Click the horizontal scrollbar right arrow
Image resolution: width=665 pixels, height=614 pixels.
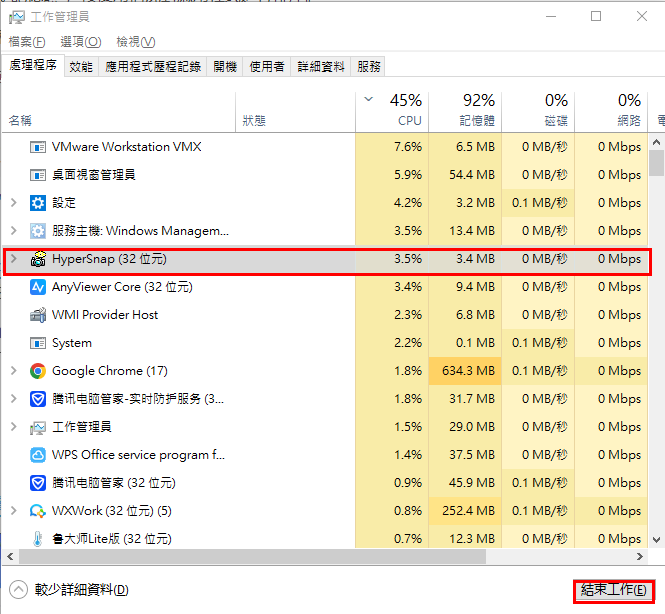(640, 556)
